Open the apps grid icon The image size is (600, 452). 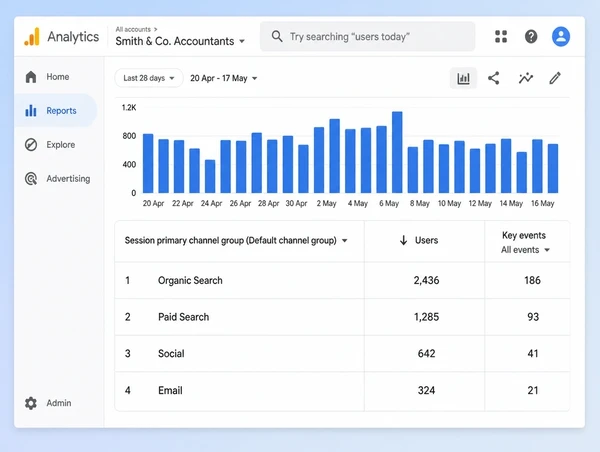[x=501, y=37]
